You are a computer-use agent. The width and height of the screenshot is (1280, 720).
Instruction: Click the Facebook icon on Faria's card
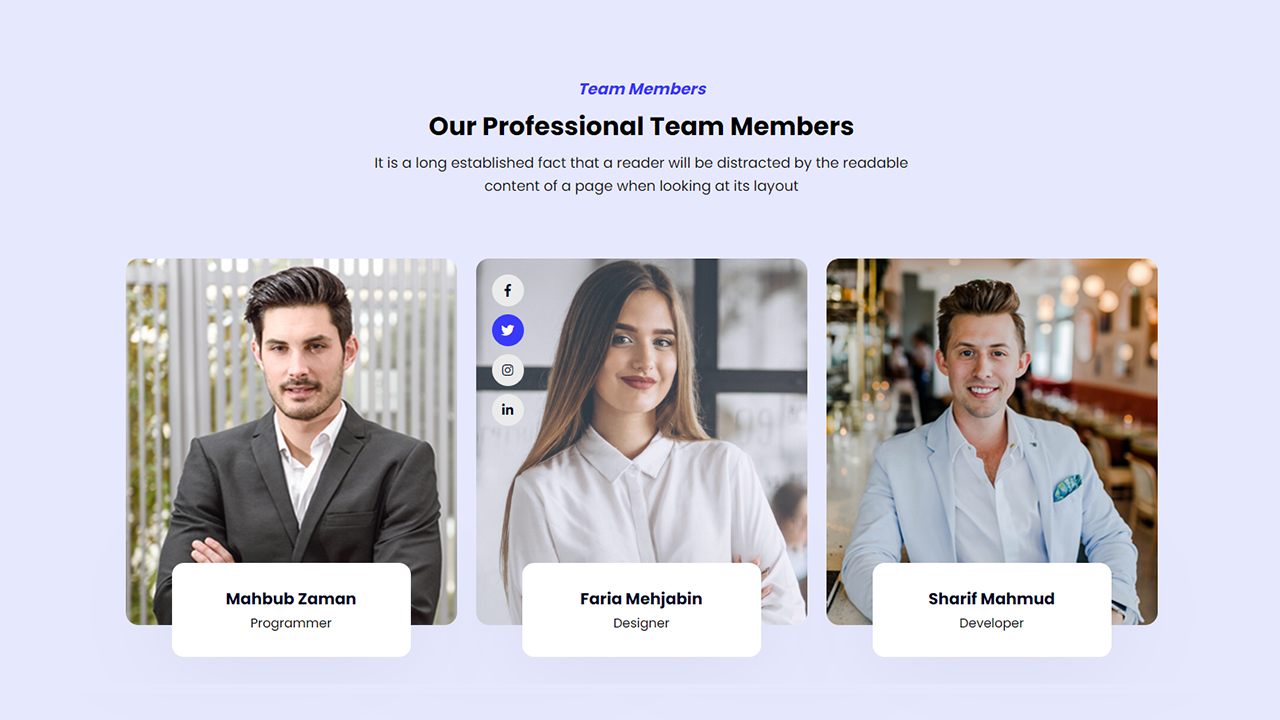click(508, 291)
